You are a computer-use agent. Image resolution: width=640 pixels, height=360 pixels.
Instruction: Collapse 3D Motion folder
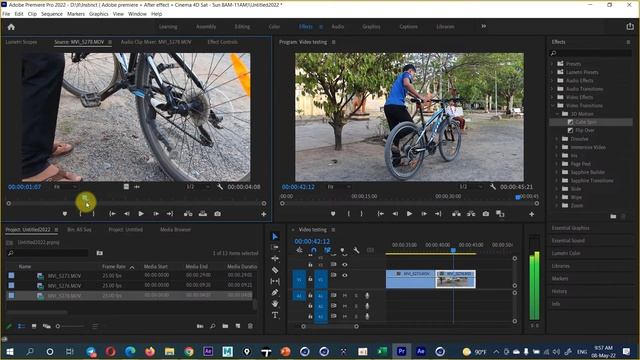[557, 114]
